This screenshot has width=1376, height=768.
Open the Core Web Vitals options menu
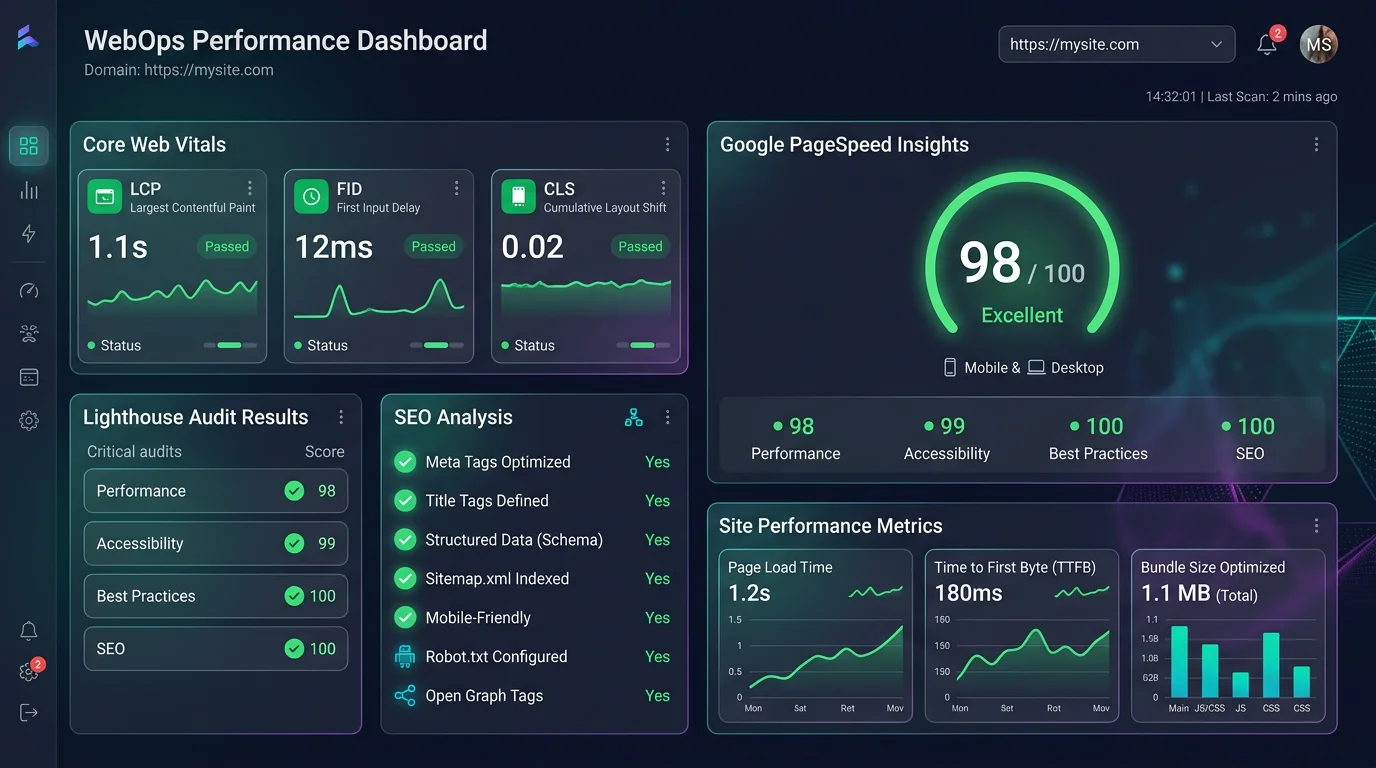[668, 144]
